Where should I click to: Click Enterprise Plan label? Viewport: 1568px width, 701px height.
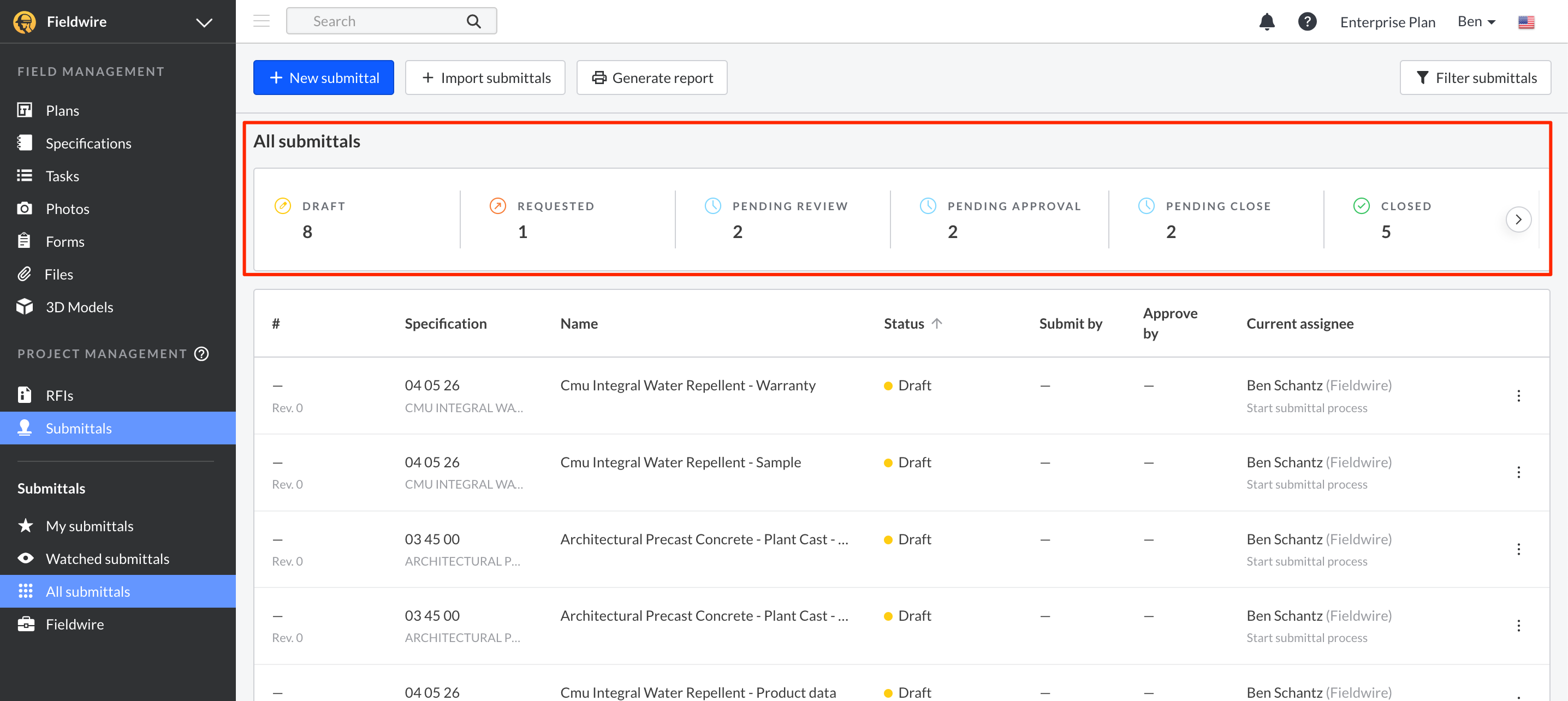pyautogui.click(x=1387, y=22)
